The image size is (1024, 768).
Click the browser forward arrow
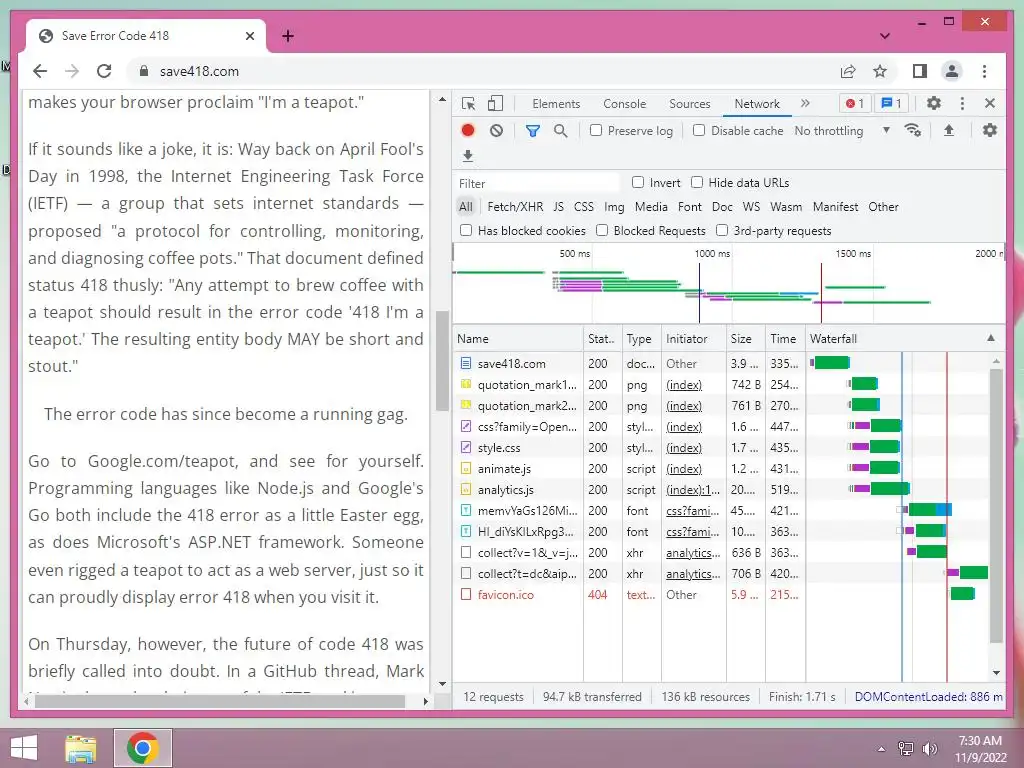point(72,71)
